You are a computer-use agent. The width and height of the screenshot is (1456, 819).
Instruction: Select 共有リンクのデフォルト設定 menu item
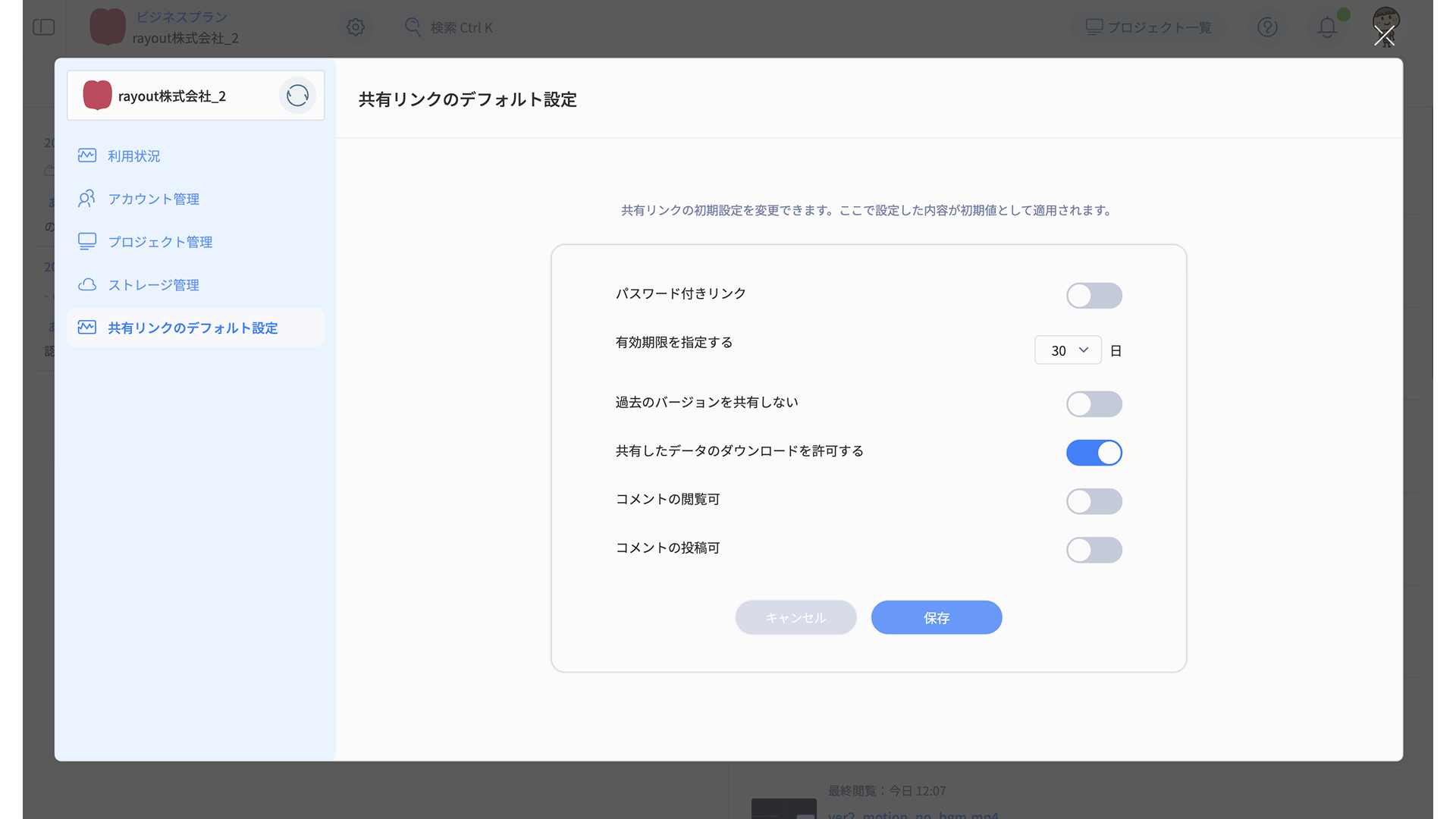point(193,328)
